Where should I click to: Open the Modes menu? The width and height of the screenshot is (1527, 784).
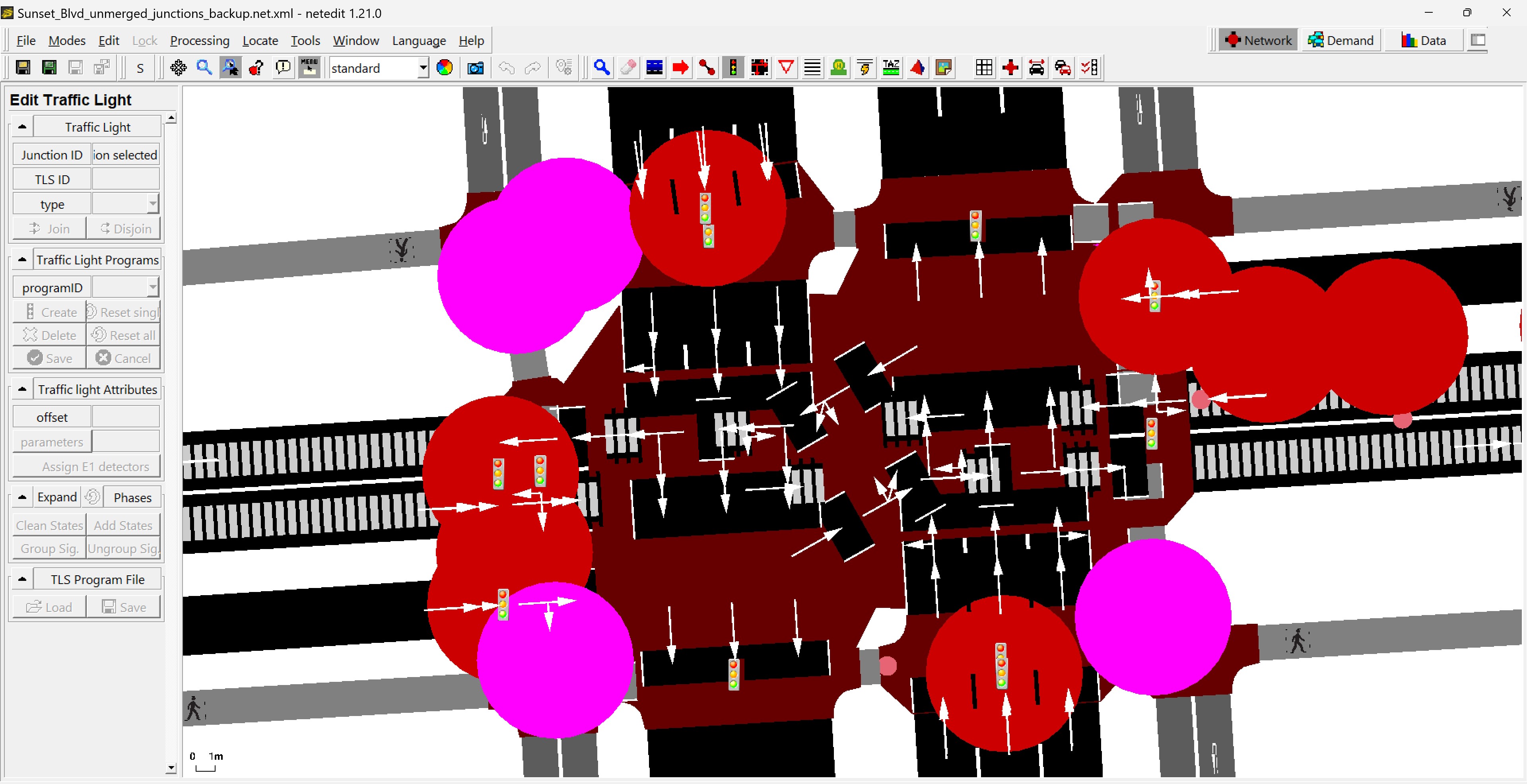67,40
